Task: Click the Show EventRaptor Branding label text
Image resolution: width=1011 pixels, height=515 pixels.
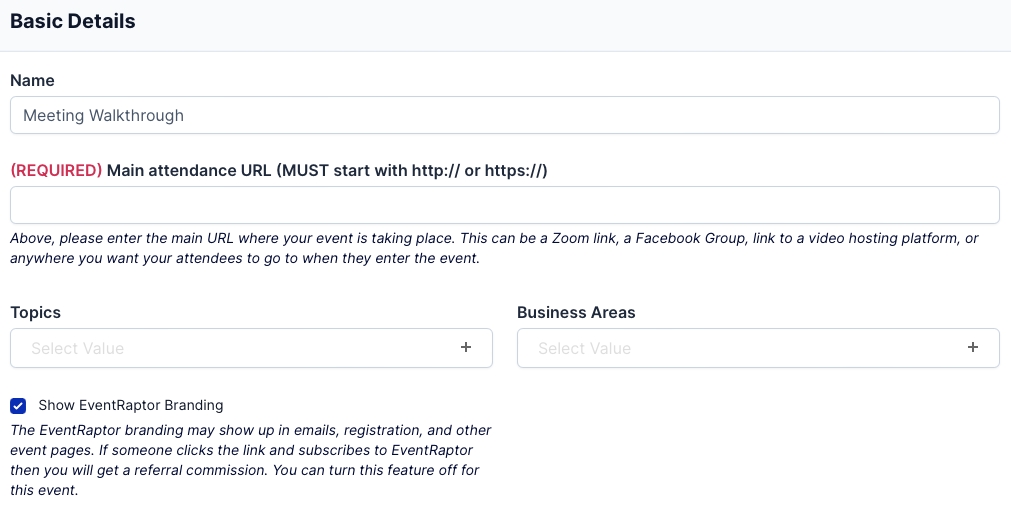Action: pyautogui.click(x=131, y=406)
